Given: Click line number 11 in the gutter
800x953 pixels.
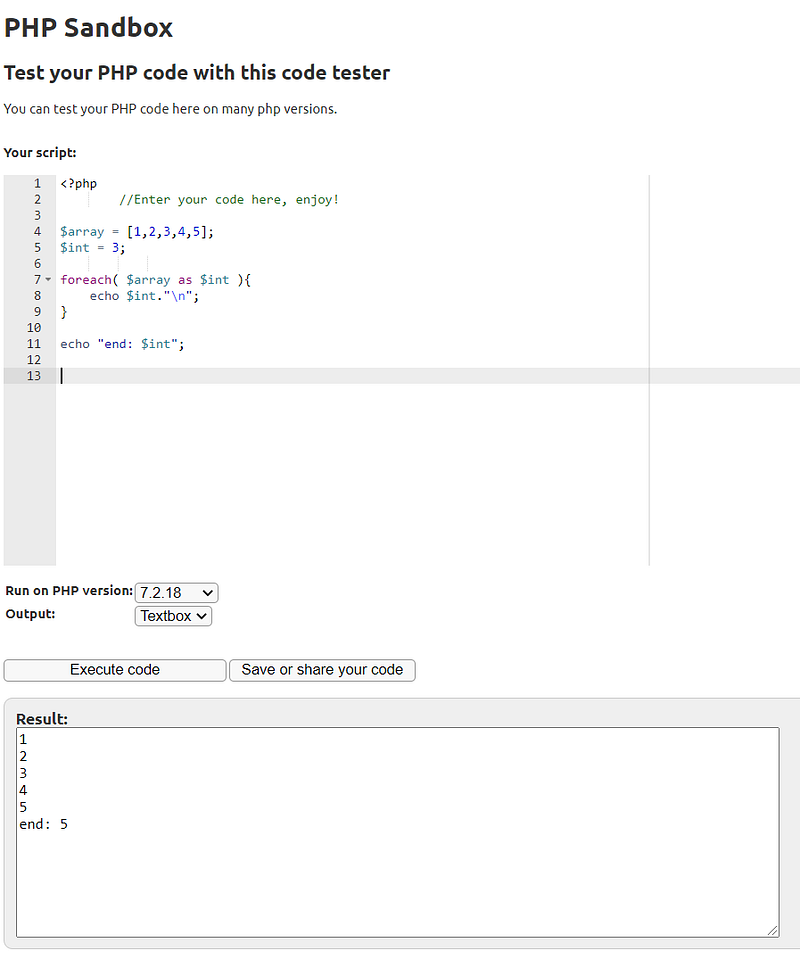Looking at the screenshot, I should (34, 344).
